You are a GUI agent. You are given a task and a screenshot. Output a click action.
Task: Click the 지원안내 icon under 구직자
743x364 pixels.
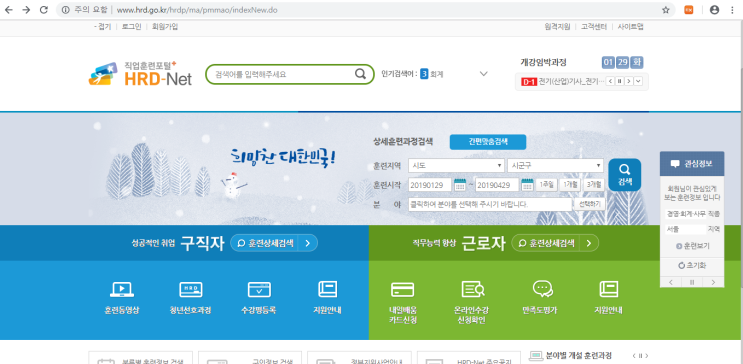tap(327, 289)
